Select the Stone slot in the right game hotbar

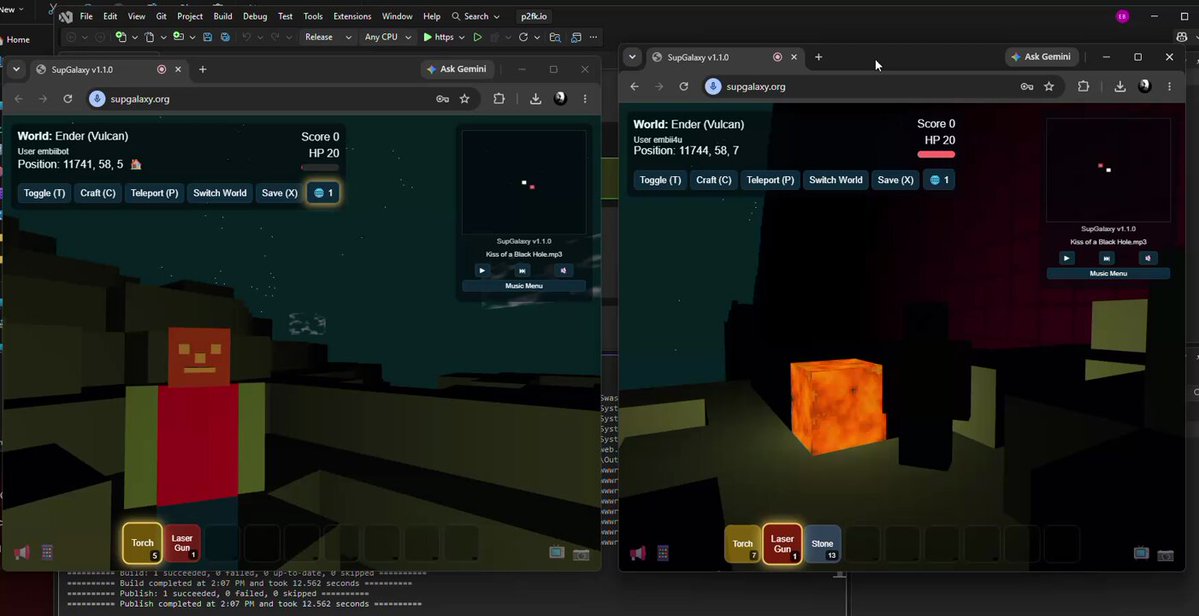822,544
